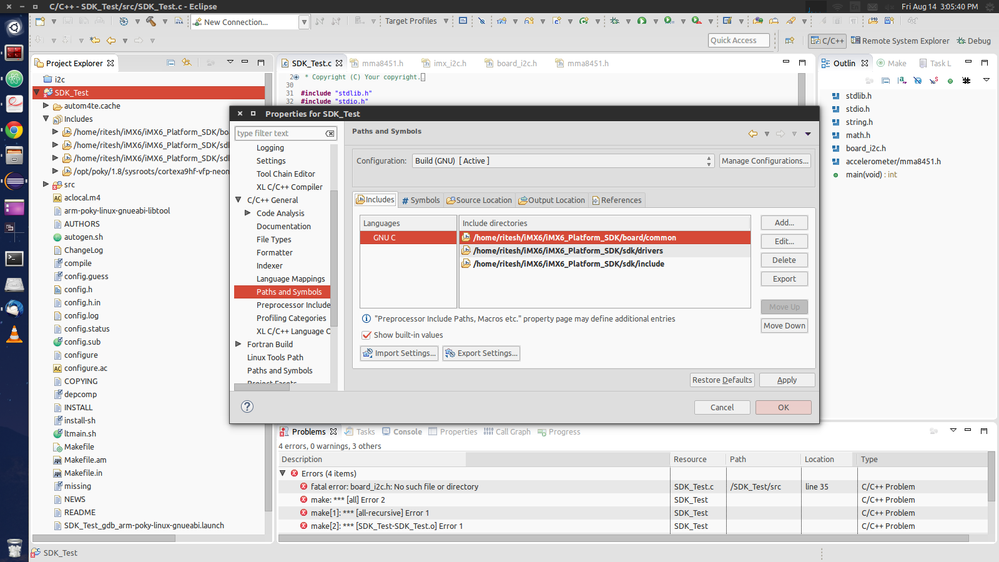The image size is (999, 562).
Task: Click the Quick Access search field
Action: pyautogui.click(x=739, y=40)
